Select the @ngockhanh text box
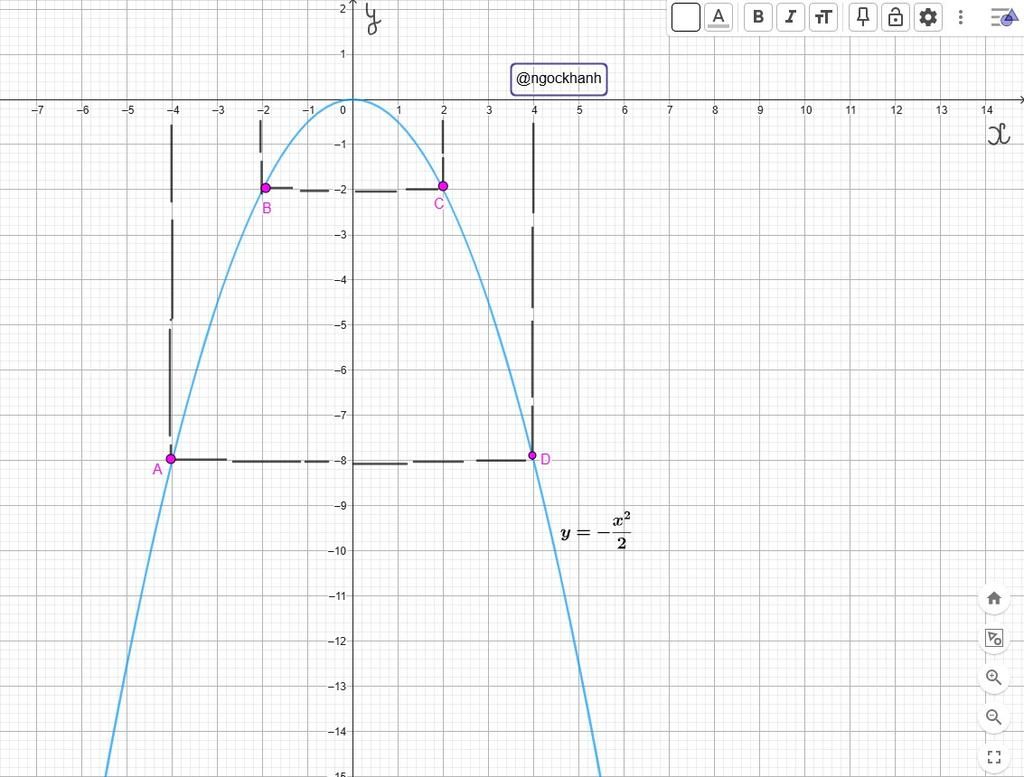The image size is (1024, 777). 559,79
